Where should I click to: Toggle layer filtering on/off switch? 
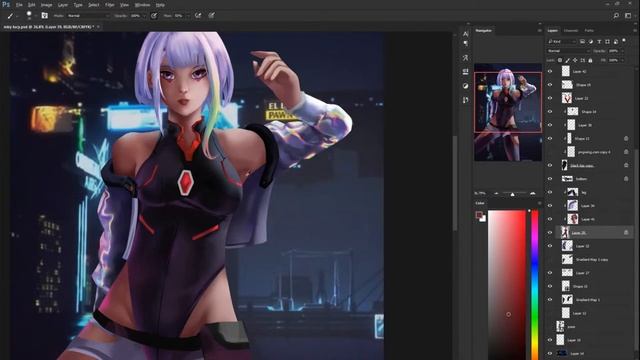pos(624,41)
